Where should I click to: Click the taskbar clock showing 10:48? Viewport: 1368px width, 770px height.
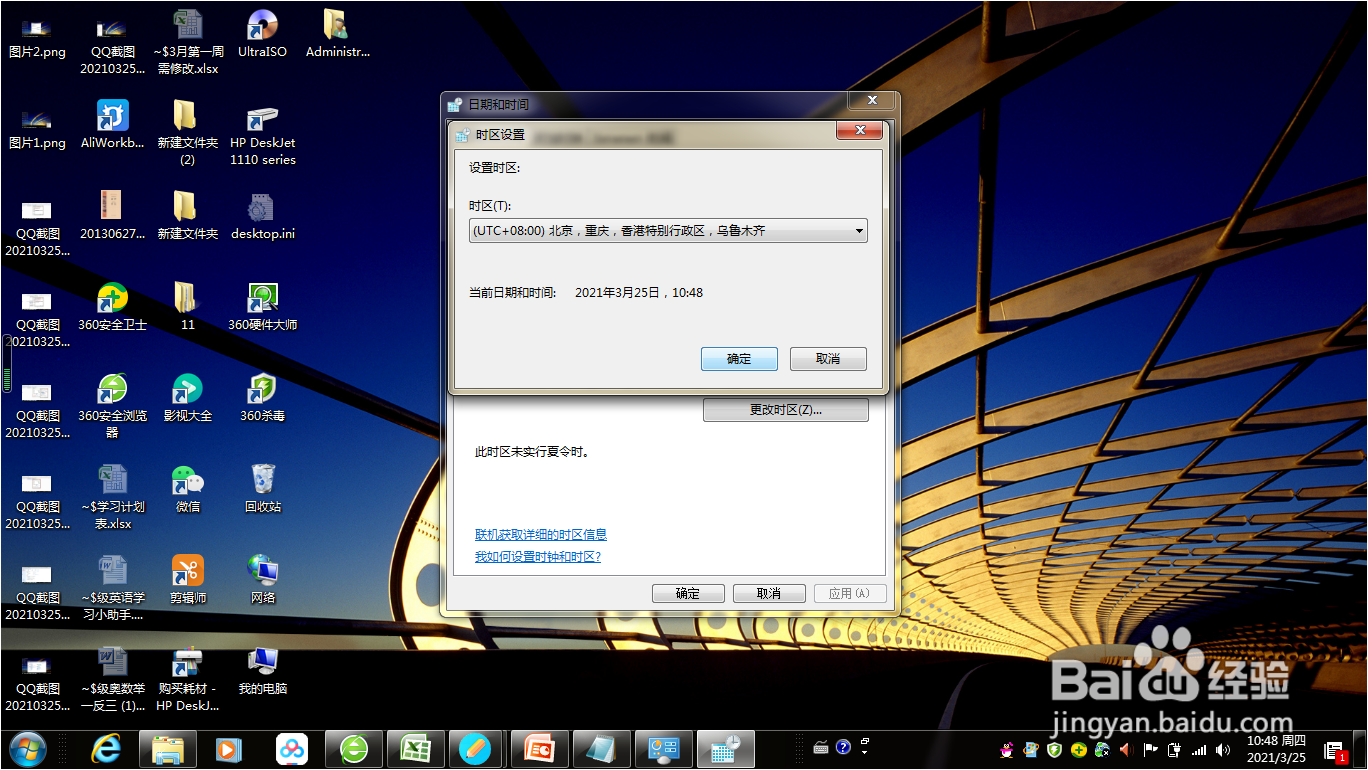point(1275,749)
